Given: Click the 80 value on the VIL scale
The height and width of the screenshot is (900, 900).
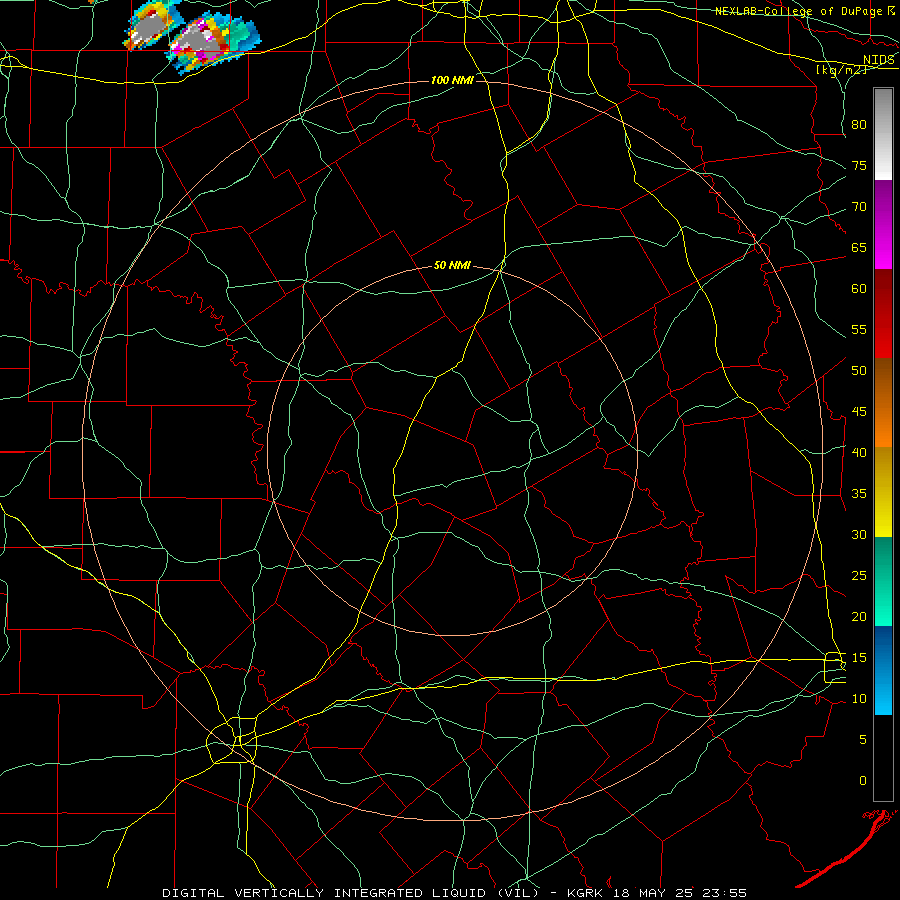Looking at the screenshot, I should 859,125.
